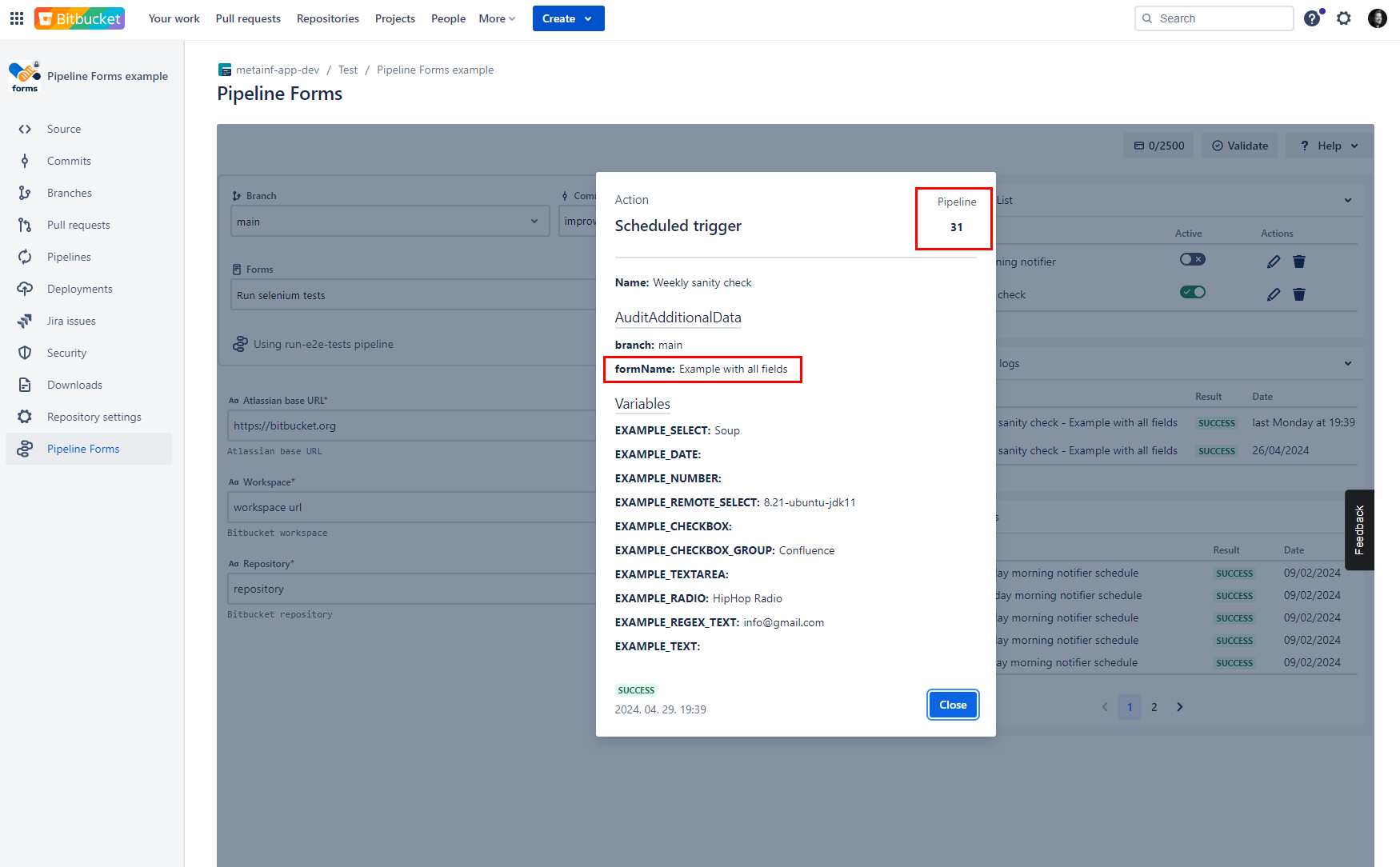This screenshot has height=867, width=1400.
Task: Delete the 'ning notifier' schedule with trash icon
Action: pyautogui.click(x=1299, y=262)
